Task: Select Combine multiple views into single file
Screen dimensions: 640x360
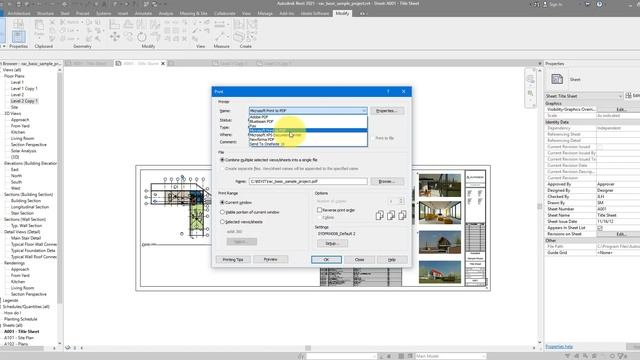Action: pos(222,160)
